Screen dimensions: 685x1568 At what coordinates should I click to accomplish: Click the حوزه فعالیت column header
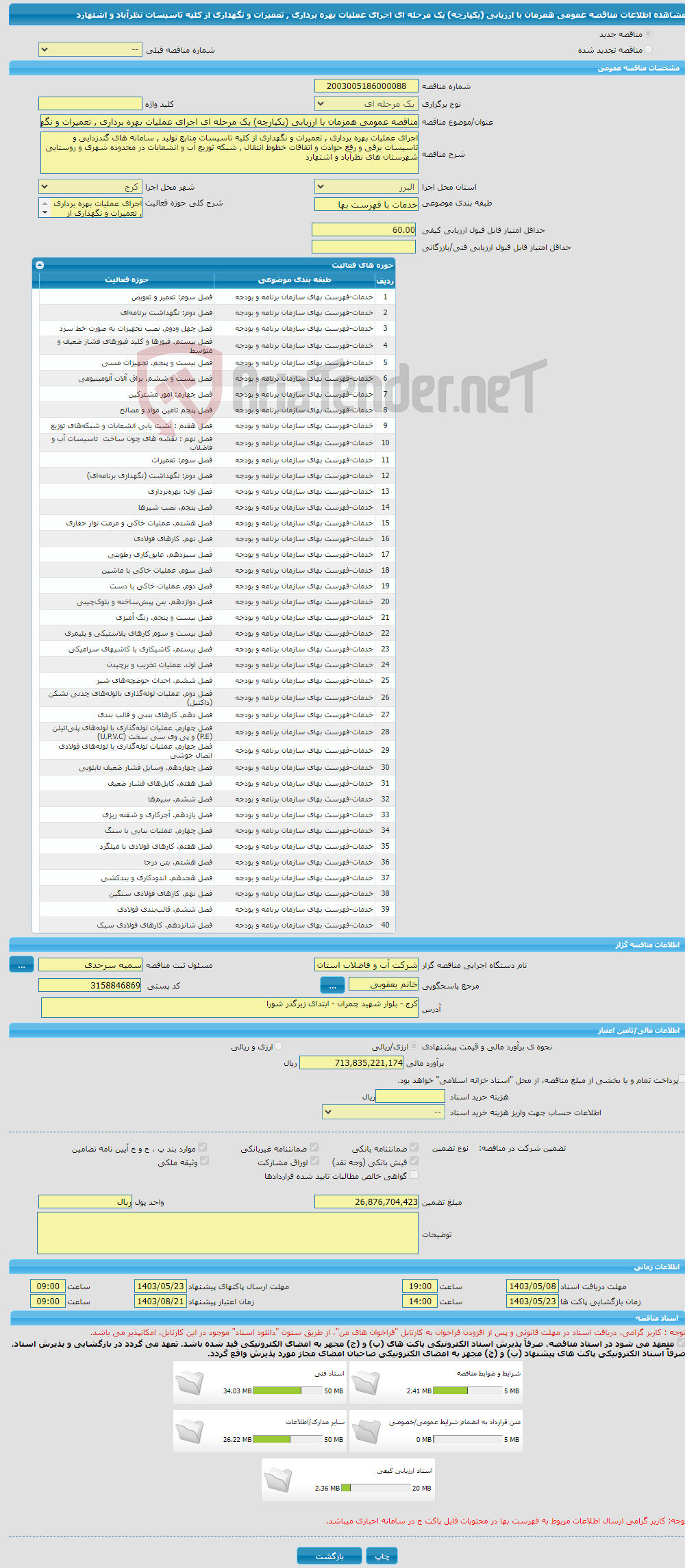coord(127,280)
